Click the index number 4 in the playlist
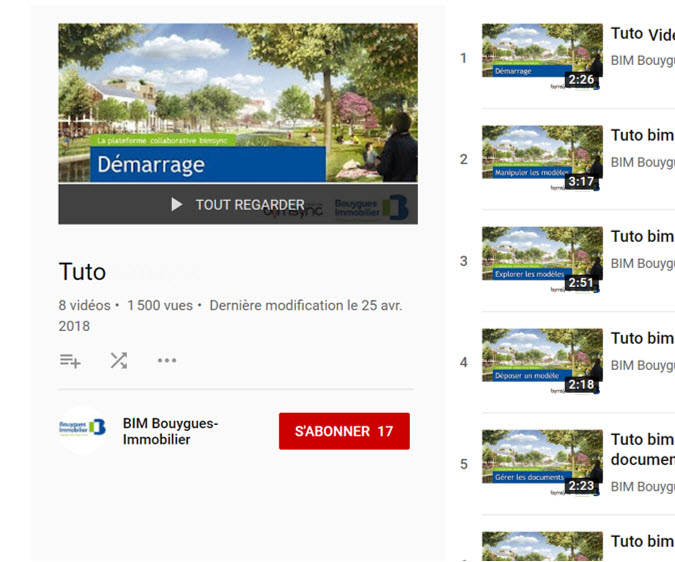 tap(463, 362)
